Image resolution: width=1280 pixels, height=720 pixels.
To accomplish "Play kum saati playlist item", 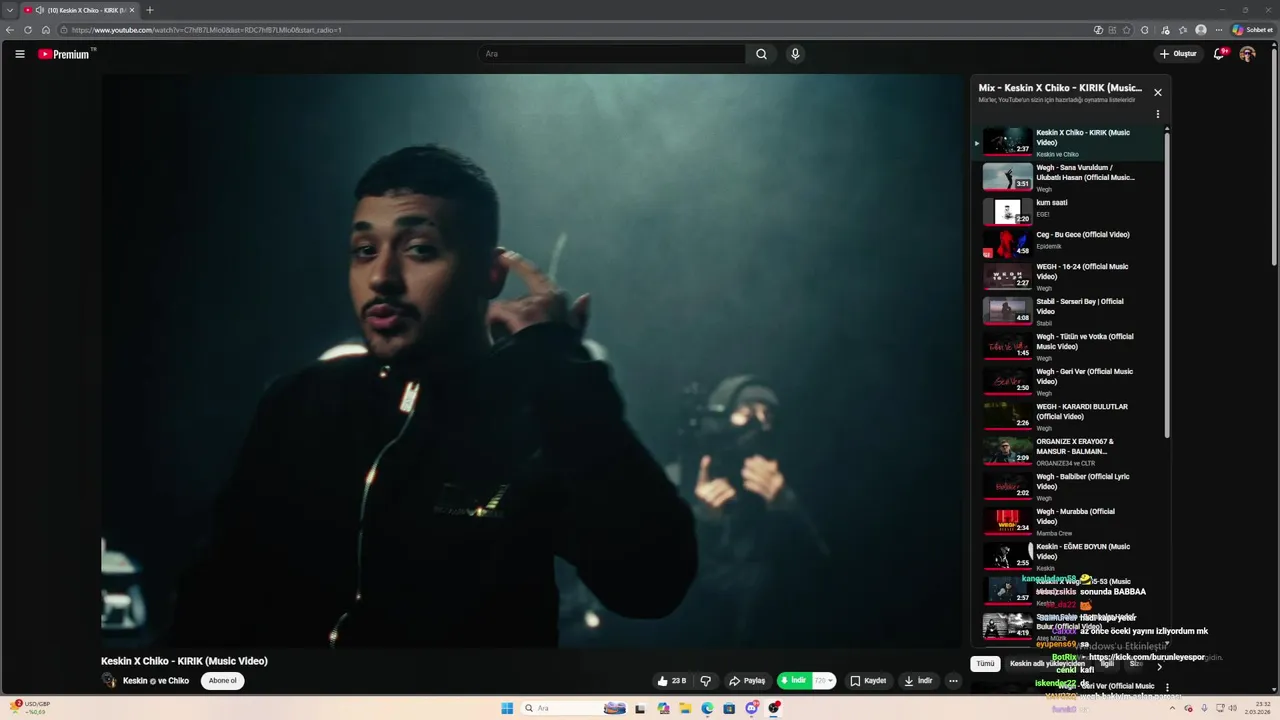I will click(x=1068, y=212).
